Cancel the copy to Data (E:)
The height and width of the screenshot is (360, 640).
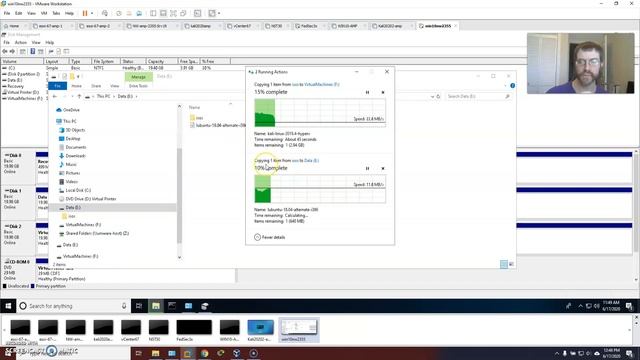pos(383,168)
